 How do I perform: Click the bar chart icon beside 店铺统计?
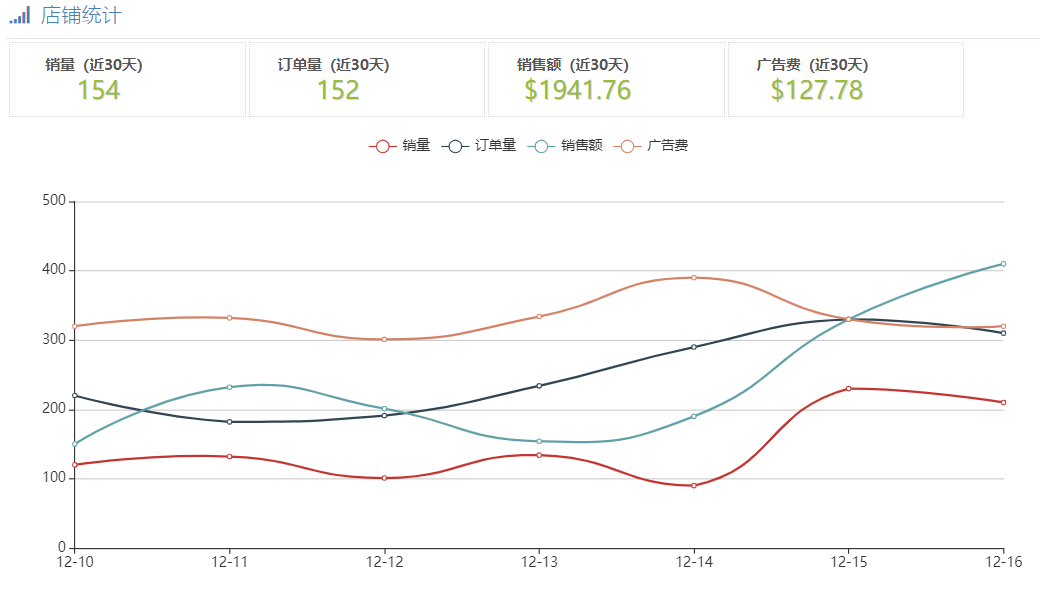tap(19, 16)
